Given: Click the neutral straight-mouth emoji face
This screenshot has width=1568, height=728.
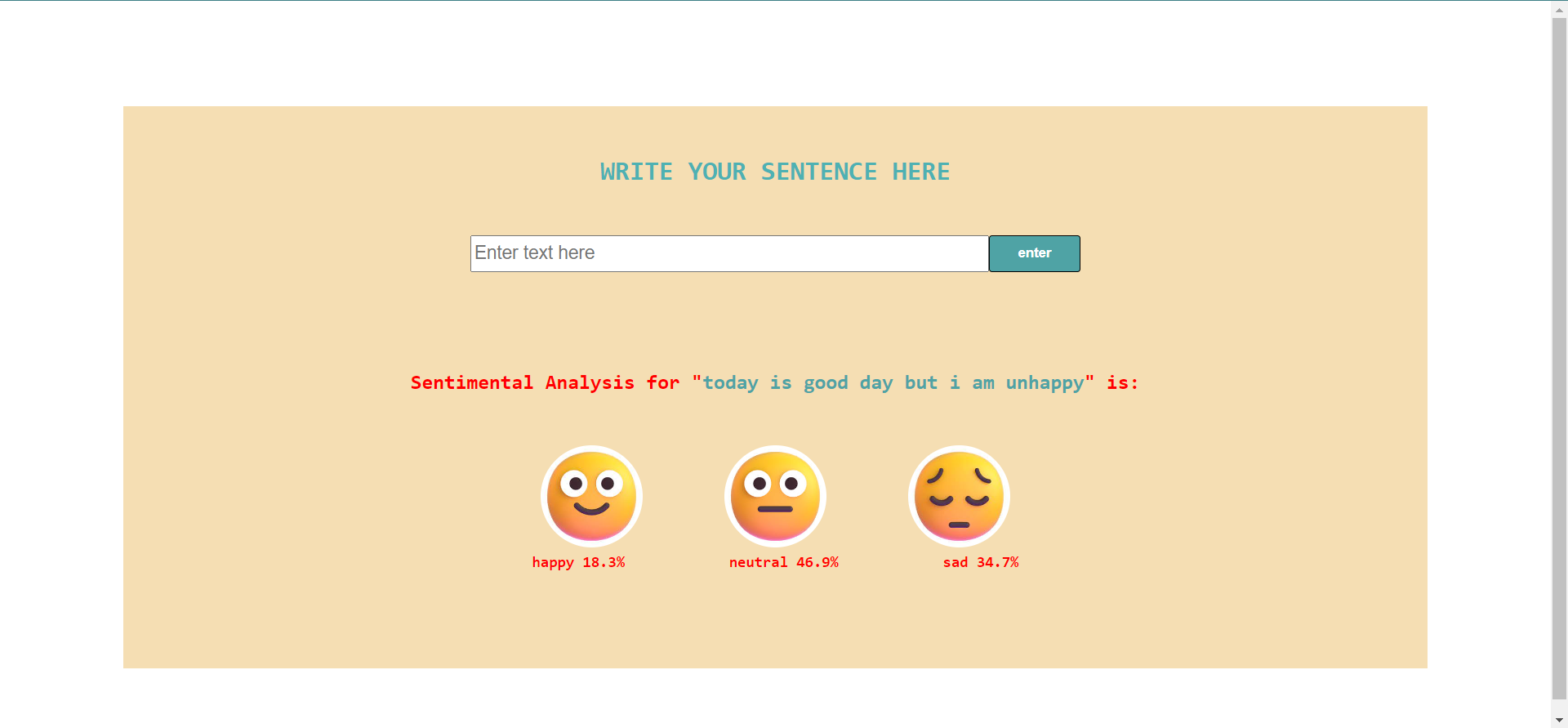Looking at the screenshot, I should pyautogui.click(x=775, y=496).
